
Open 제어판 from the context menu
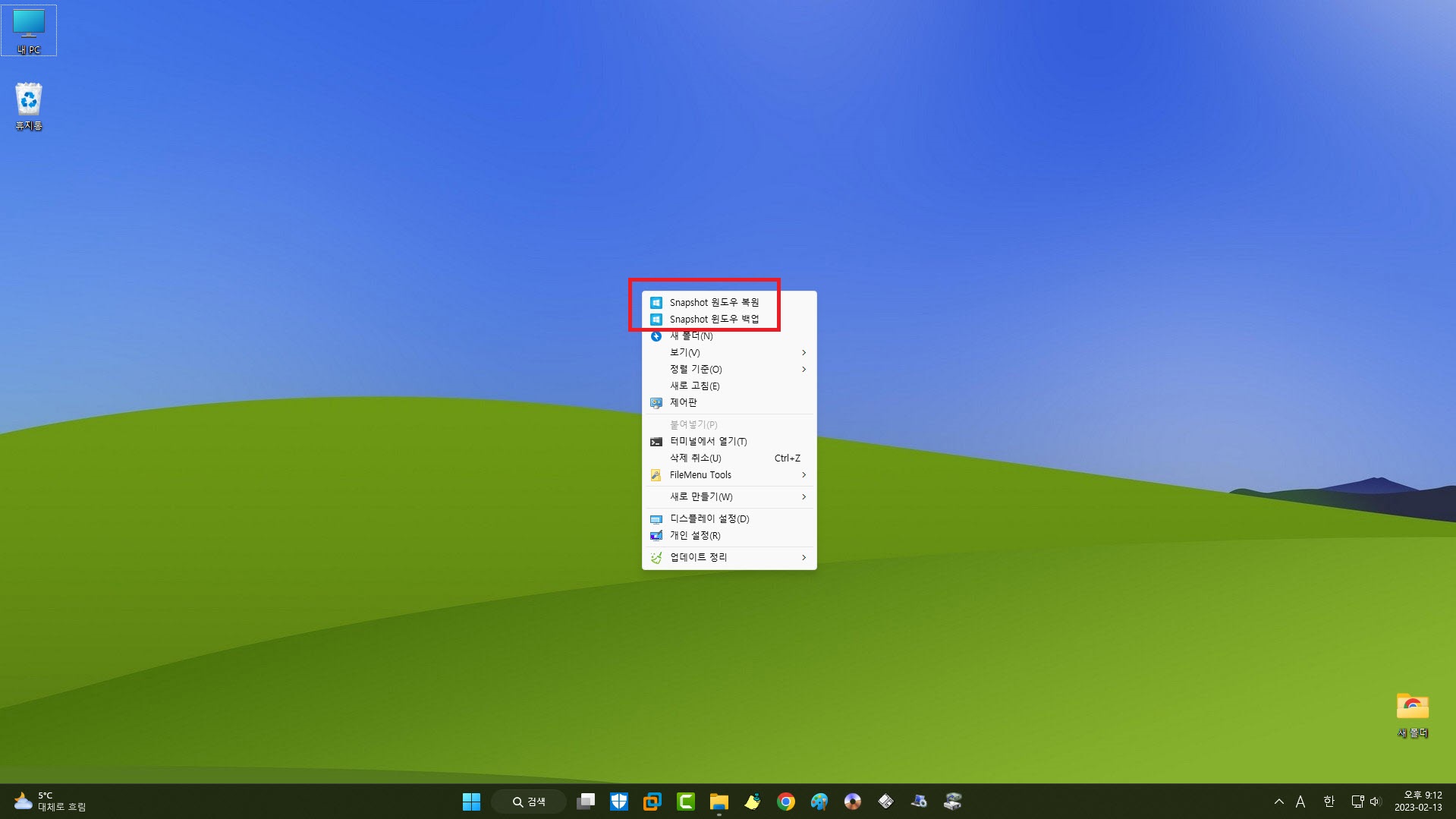point(729,402)
